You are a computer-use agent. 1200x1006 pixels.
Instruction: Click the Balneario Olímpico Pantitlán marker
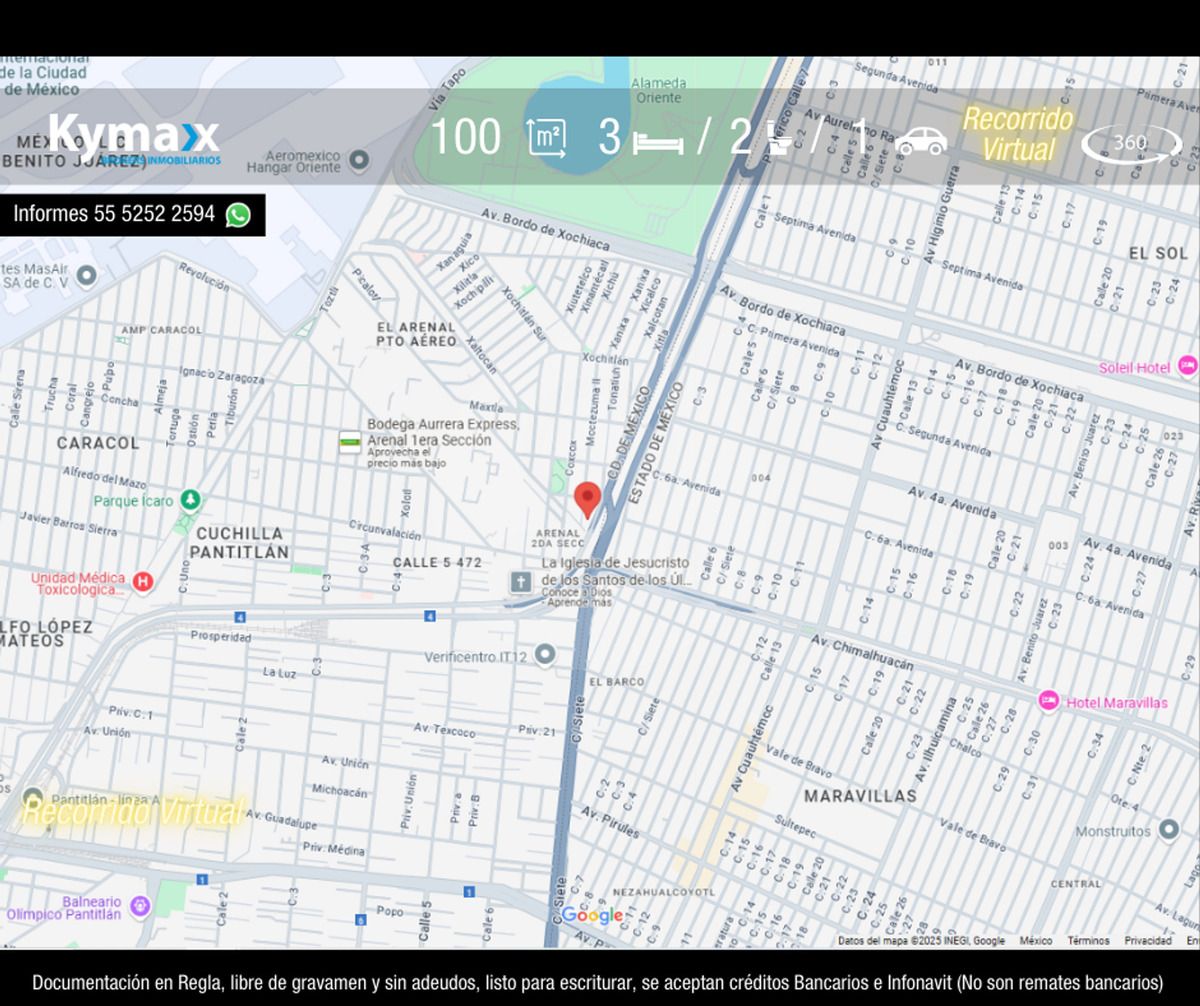pos(138,906)
